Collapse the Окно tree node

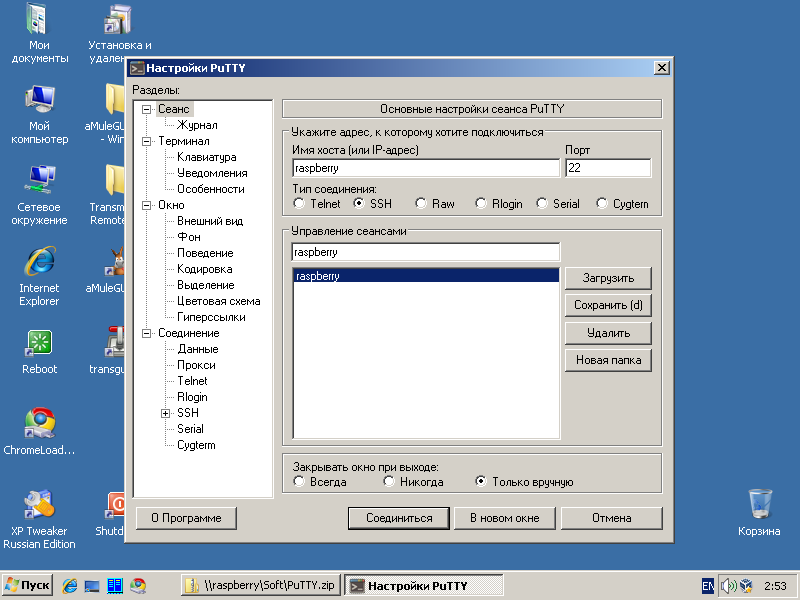(146, 205)
